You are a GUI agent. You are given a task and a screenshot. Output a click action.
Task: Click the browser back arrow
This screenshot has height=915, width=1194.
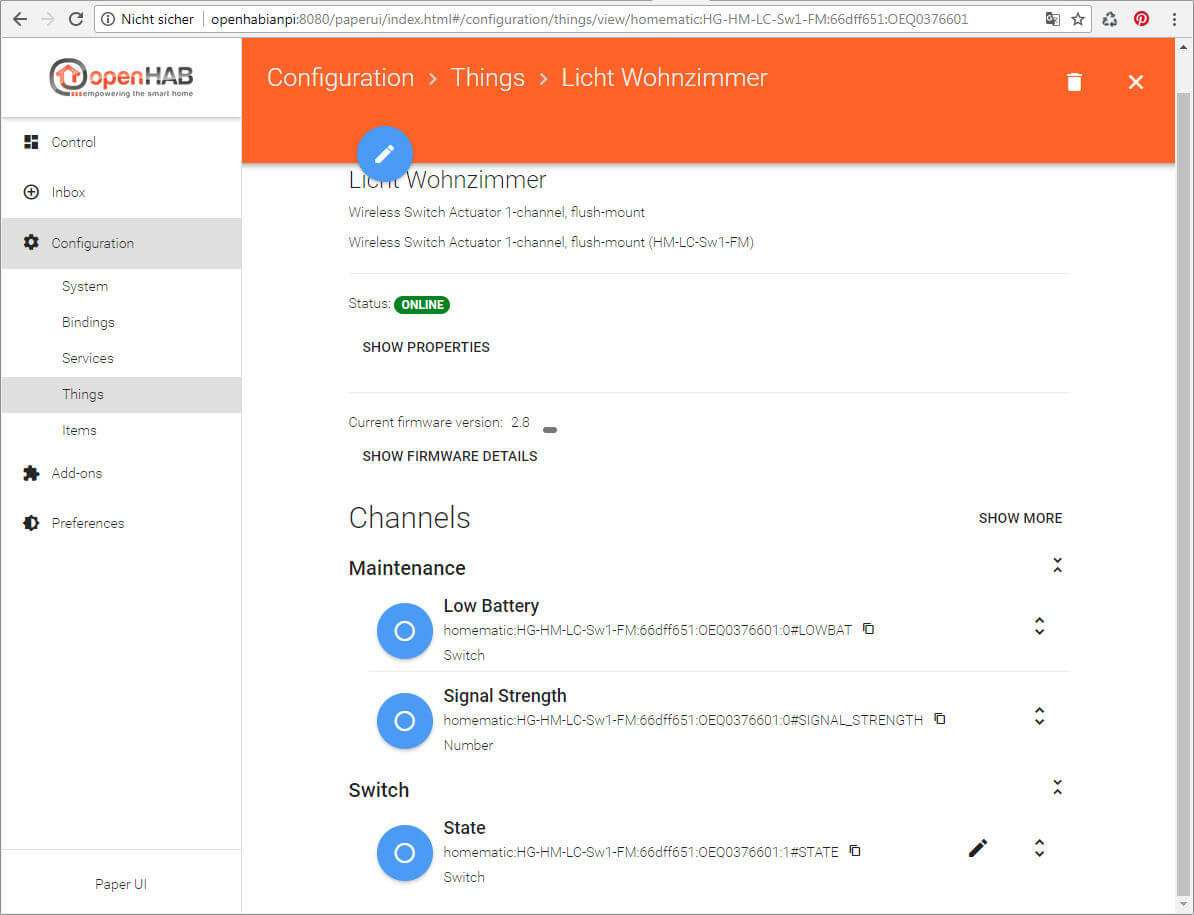point(20,19)
